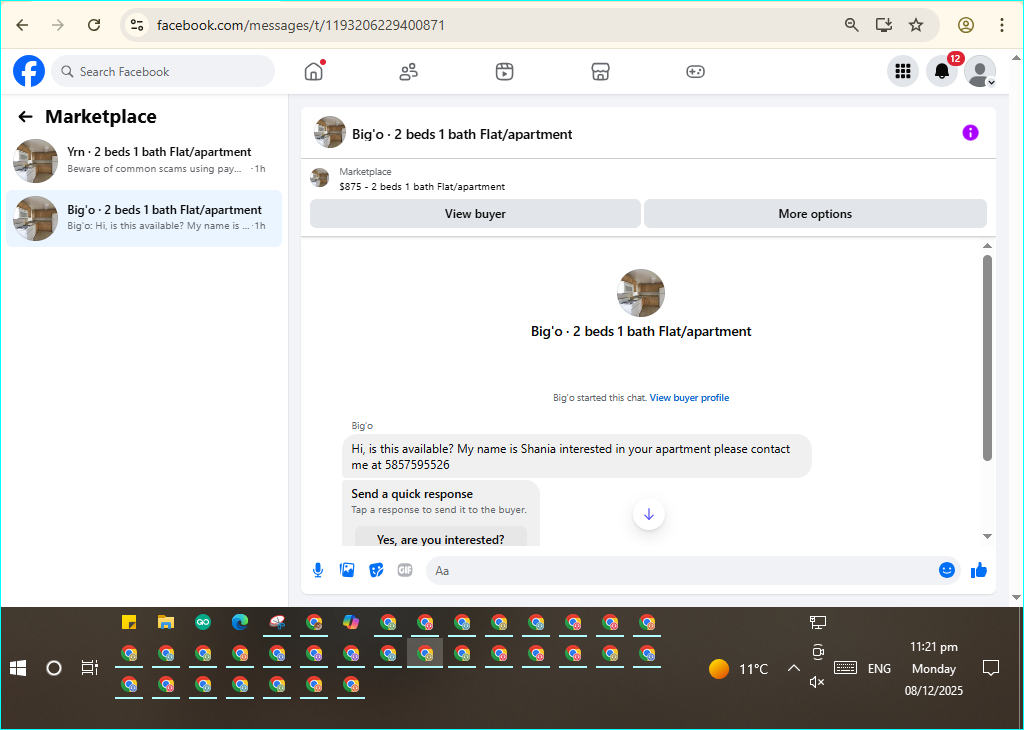Open the conversation information icon
Screen dimensions: 1024x730
tap(970, 133)
